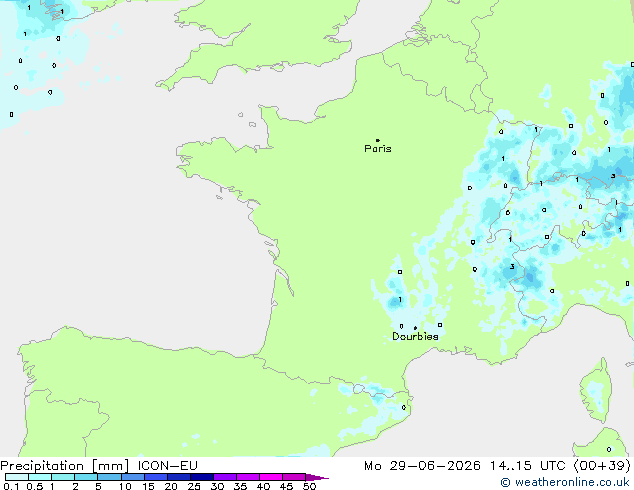Pick the 40–45 mm magenta swatch
This screenshot has height=490, width=634.
[271, 477]
